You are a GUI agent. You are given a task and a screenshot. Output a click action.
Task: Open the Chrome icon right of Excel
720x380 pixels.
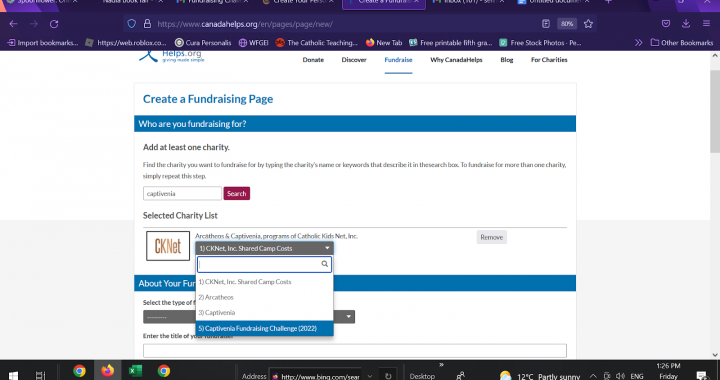coord(164,370)
